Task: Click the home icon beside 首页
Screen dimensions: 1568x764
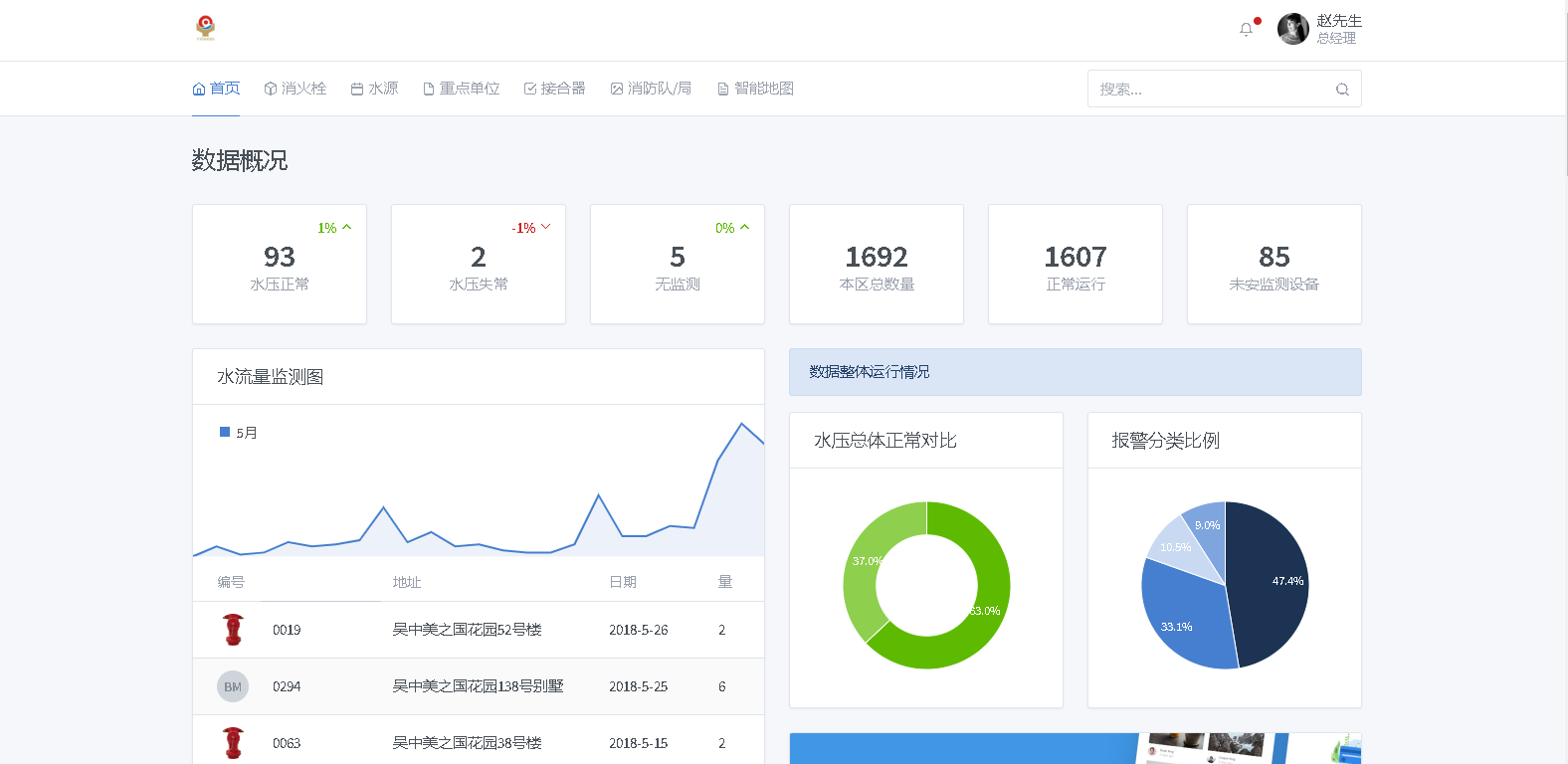Action: 199,89
